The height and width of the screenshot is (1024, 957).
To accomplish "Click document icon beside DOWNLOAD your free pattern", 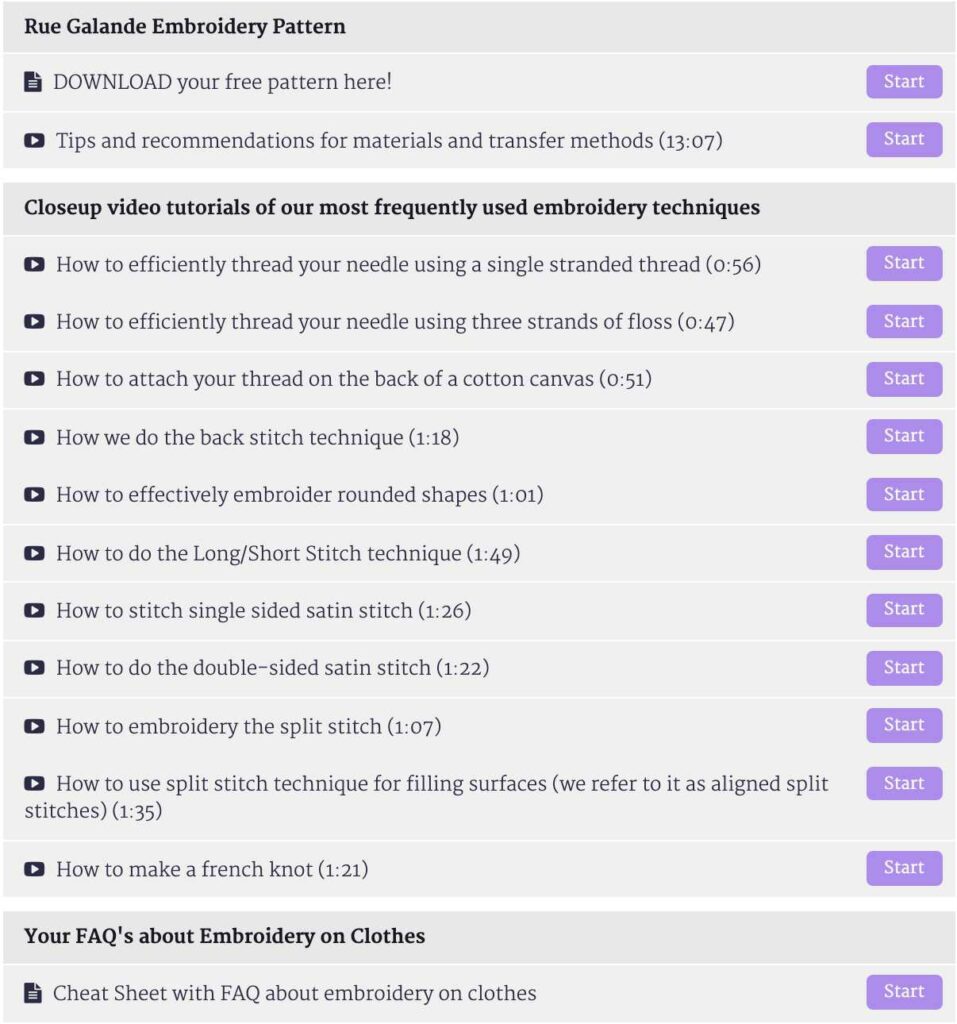I will pyautogui.click(x=33, y=82).
